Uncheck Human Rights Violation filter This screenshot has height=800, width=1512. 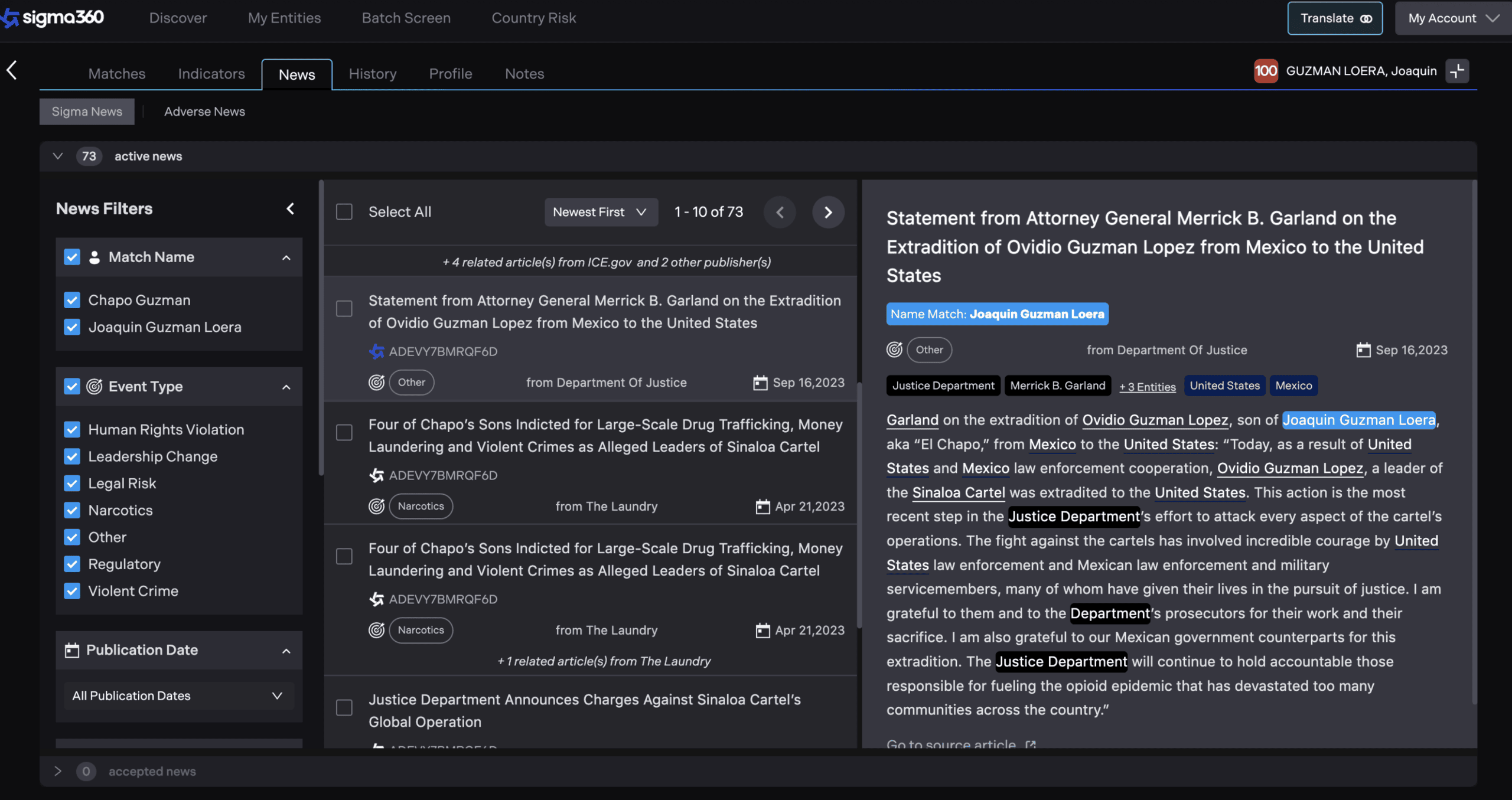pos(72,429)
